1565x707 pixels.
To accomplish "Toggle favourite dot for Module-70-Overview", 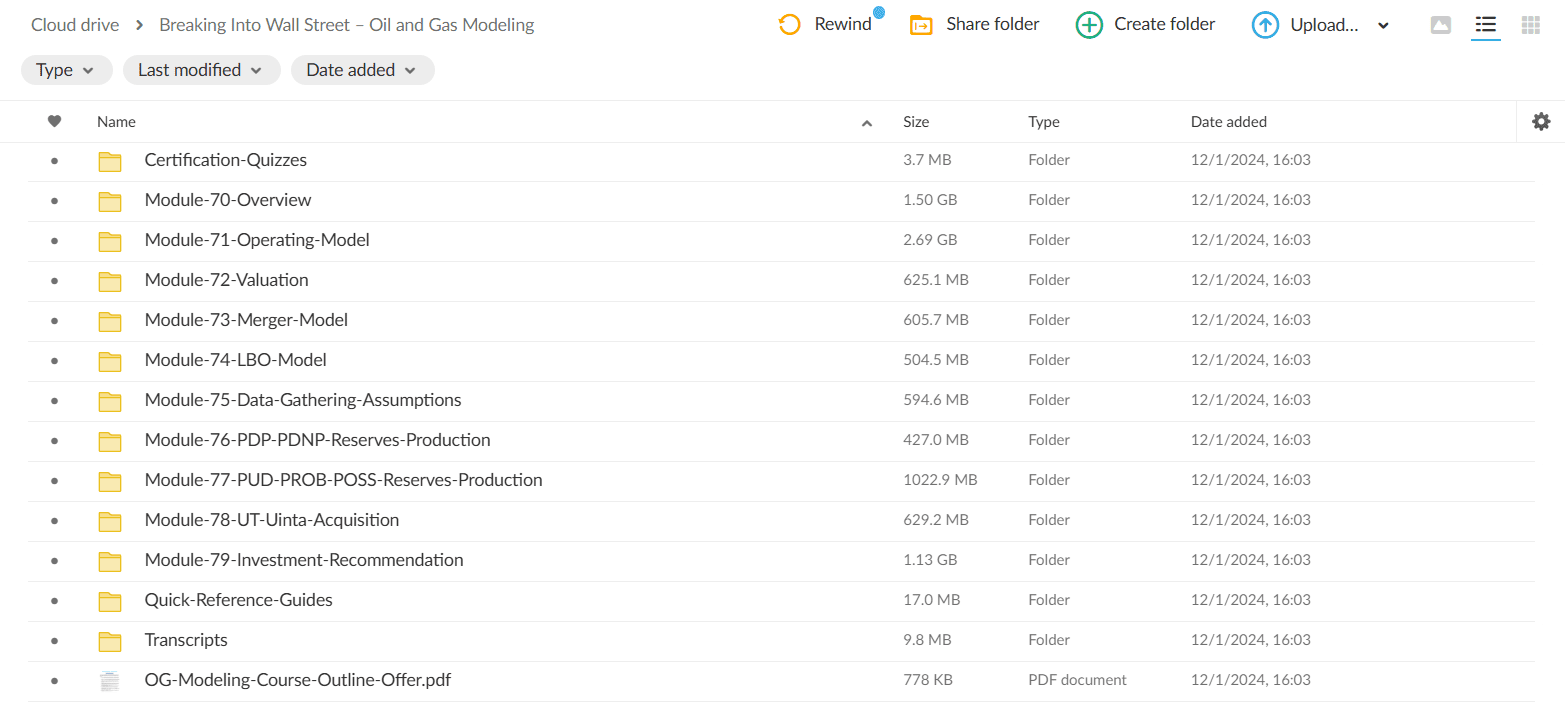I will point(54,200).
